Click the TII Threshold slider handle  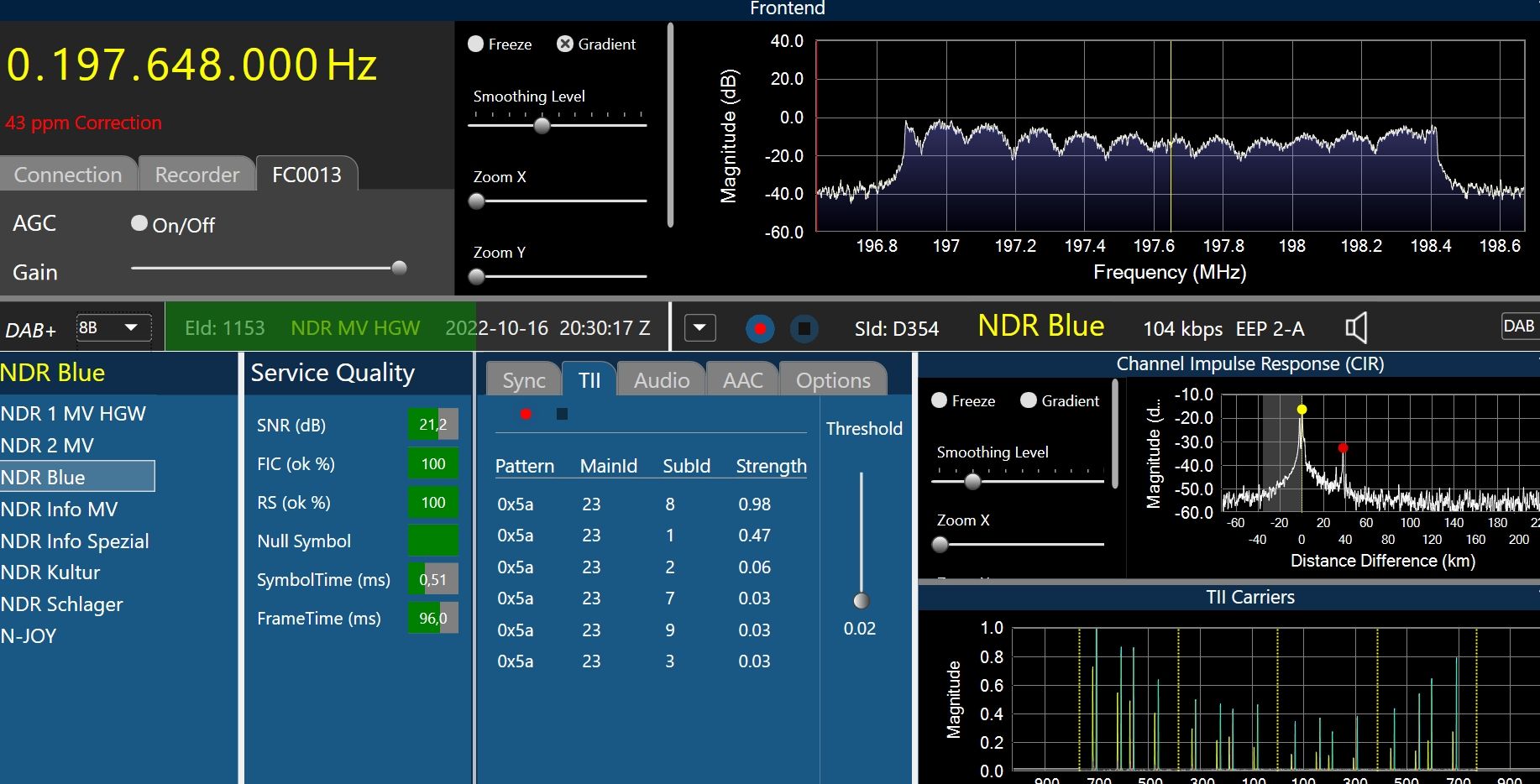[861, 600]
